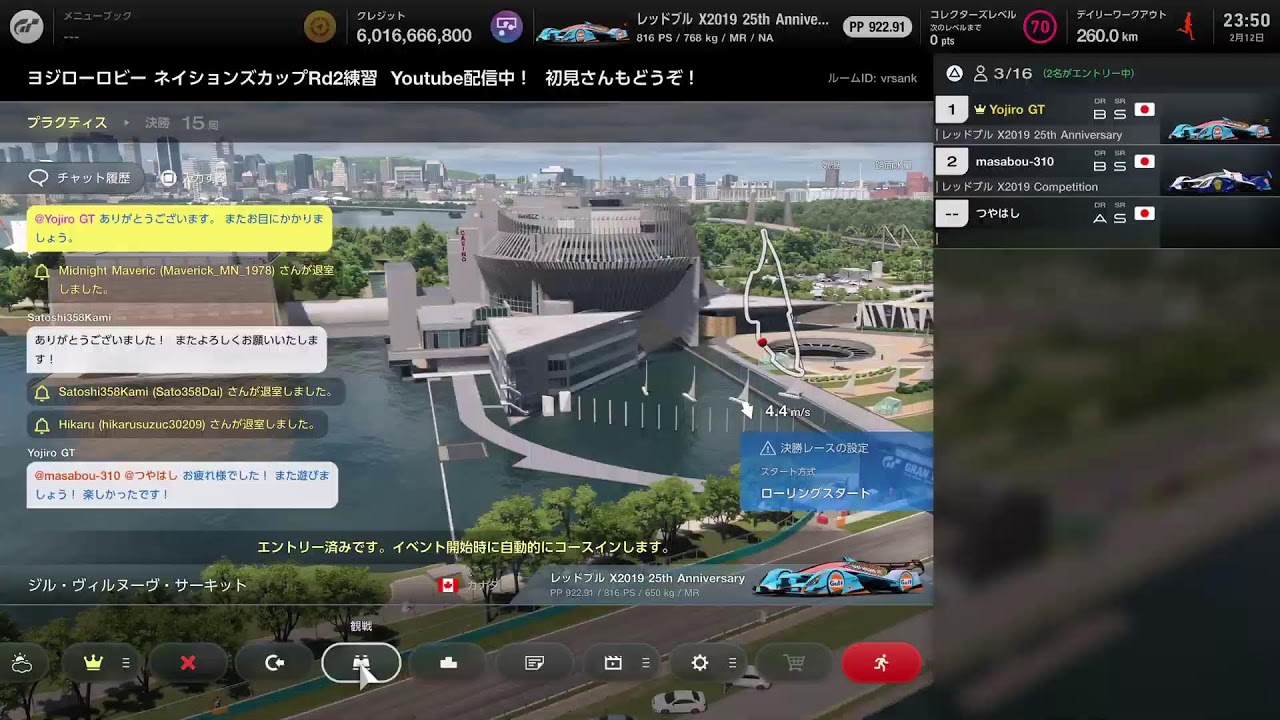Click Japan flag in Yojiro GT's row
The width and height of the screenshot is (1280, 720).
tap(1144, 110)
